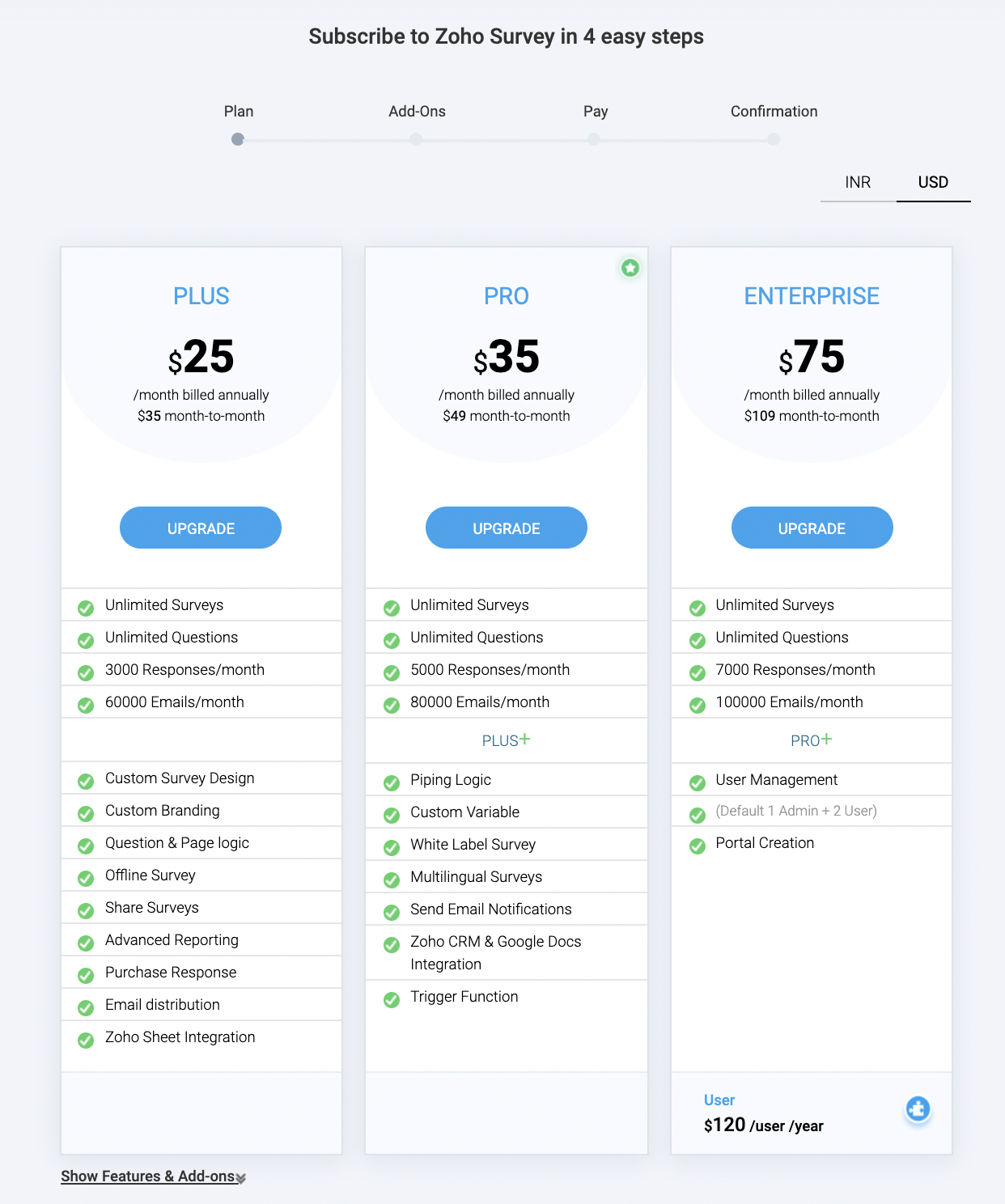1005x1204 pixels.
Task: Click the green check beside Zoho Sheet Integration
Action: pyautogui.click(x=86, y=1041)
